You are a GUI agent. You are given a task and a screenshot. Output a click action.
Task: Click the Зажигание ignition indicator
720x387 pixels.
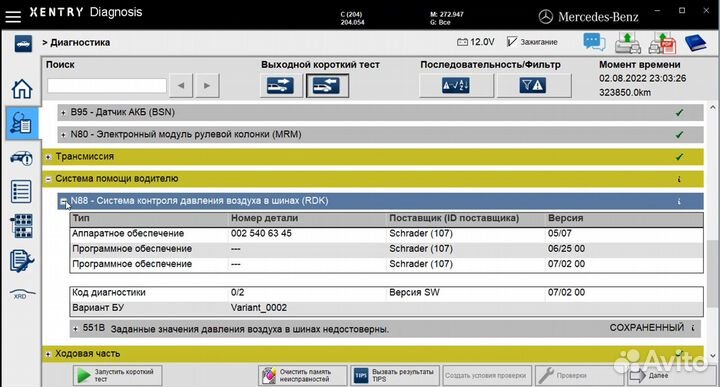532,42
